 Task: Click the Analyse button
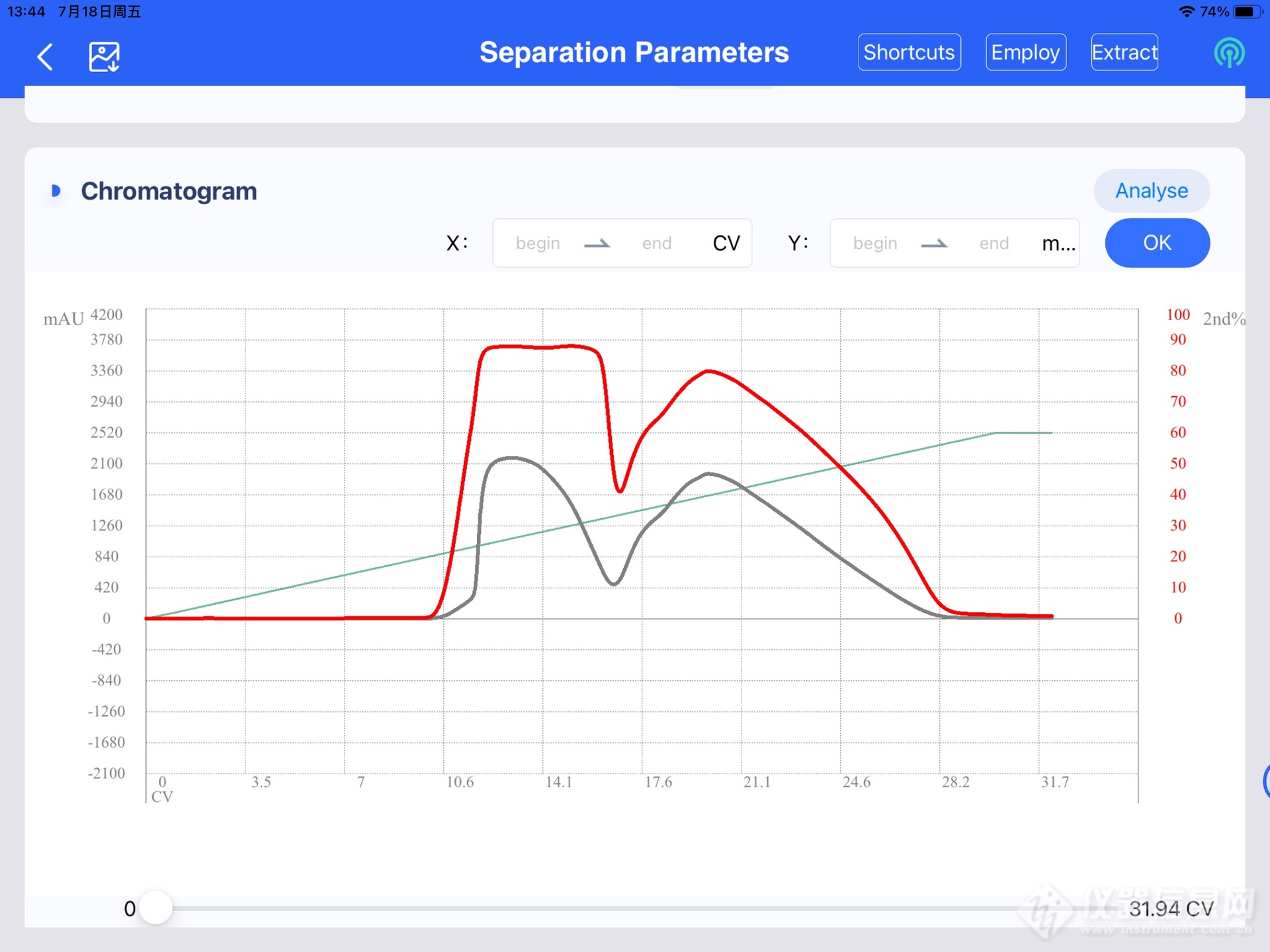1152,191
